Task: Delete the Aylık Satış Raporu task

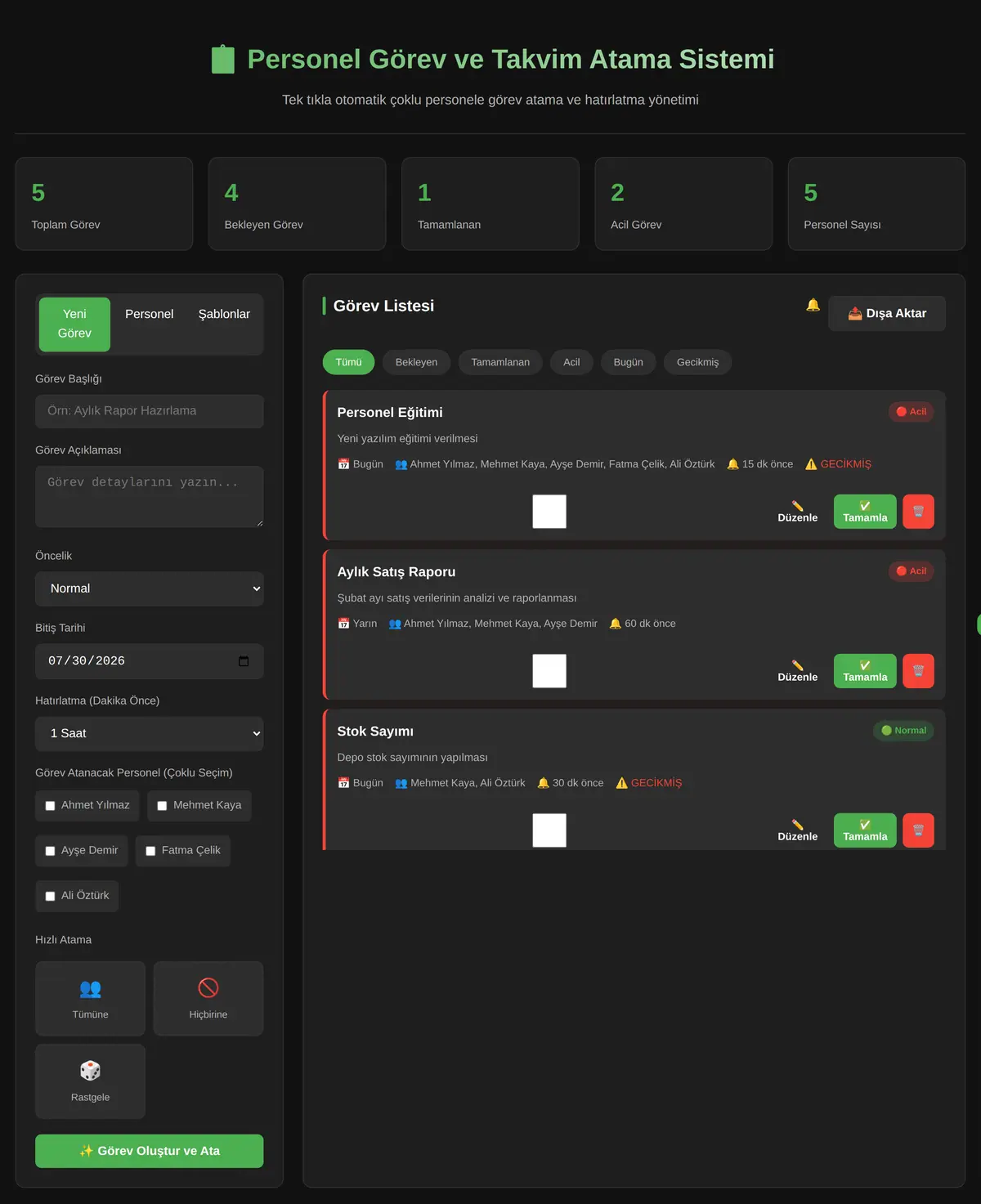Action: (x=918, y=671)
